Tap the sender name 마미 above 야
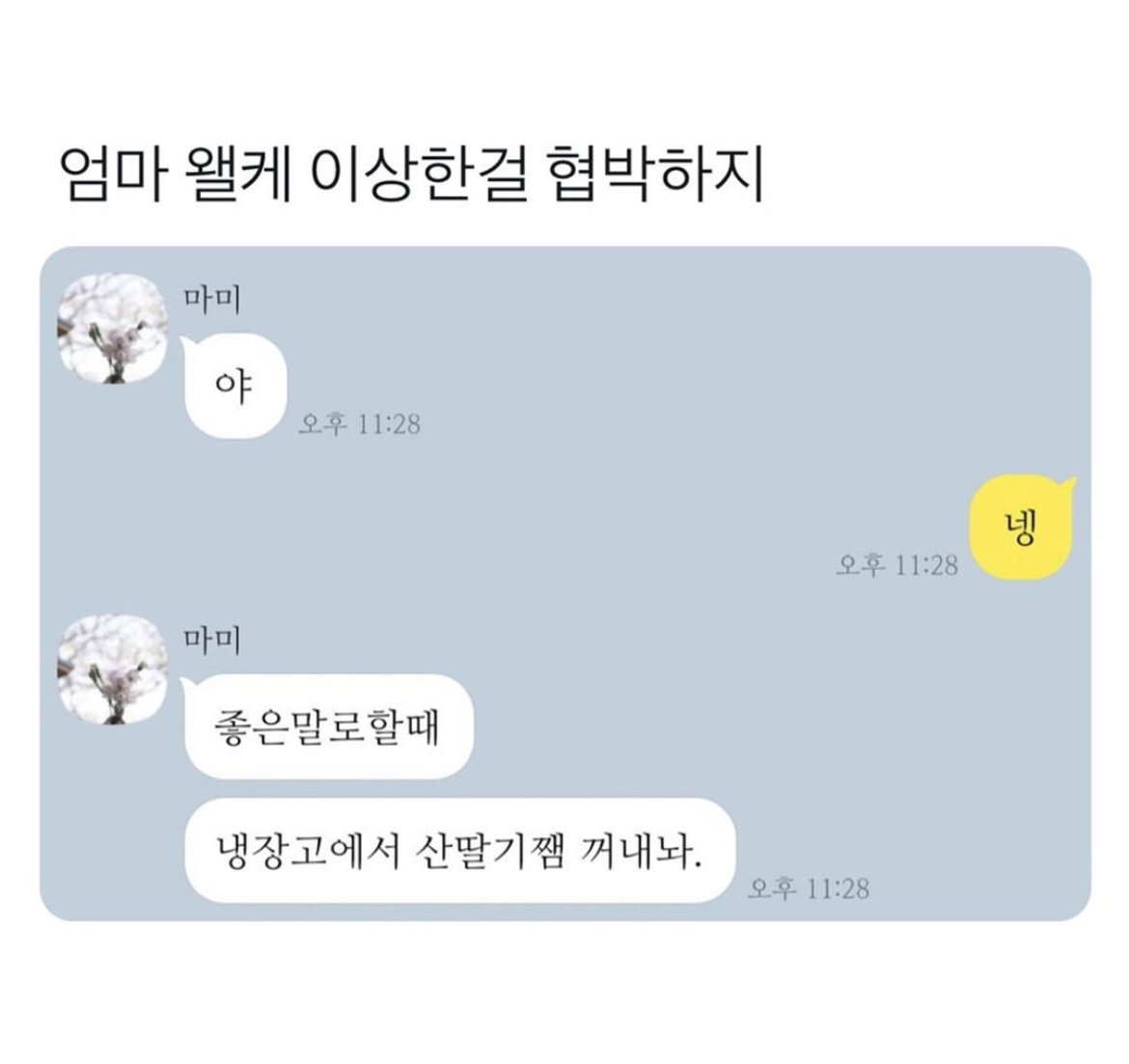1129x1064 pixels. tap(211, 299)
